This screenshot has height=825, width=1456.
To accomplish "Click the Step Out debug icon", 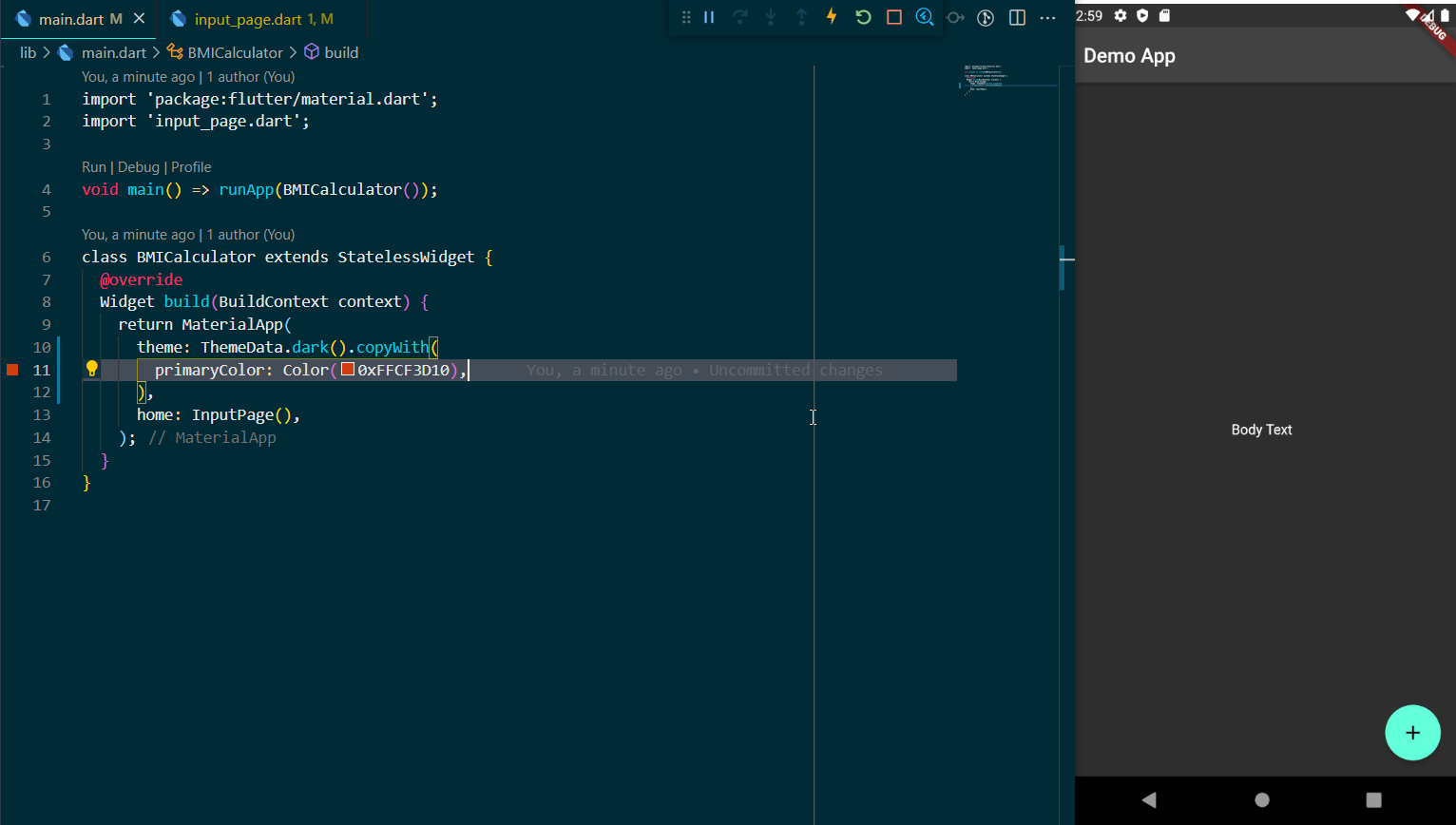I will [x=801, y=17].
